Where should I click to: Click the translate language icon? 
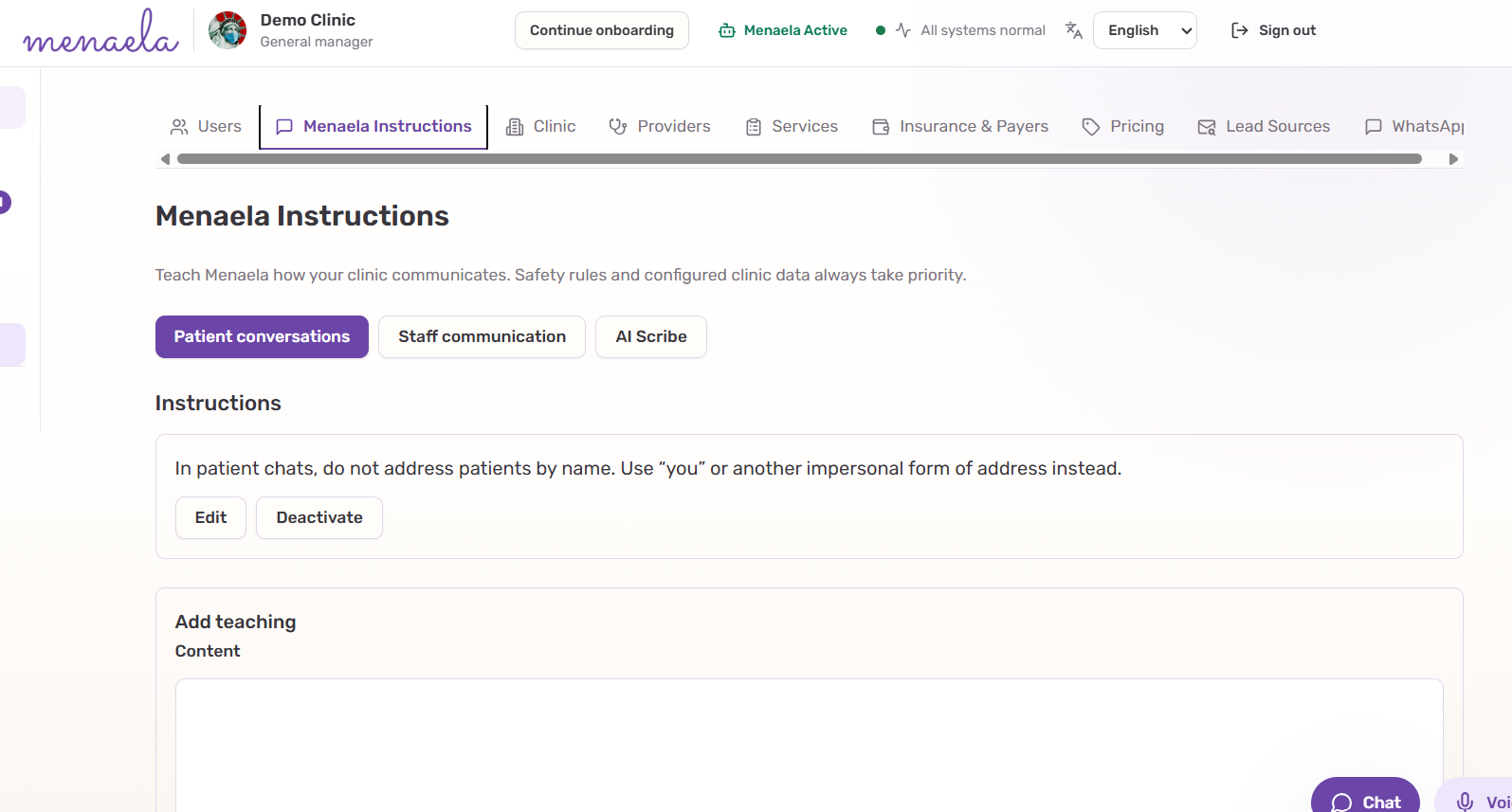coord(1074,30)
